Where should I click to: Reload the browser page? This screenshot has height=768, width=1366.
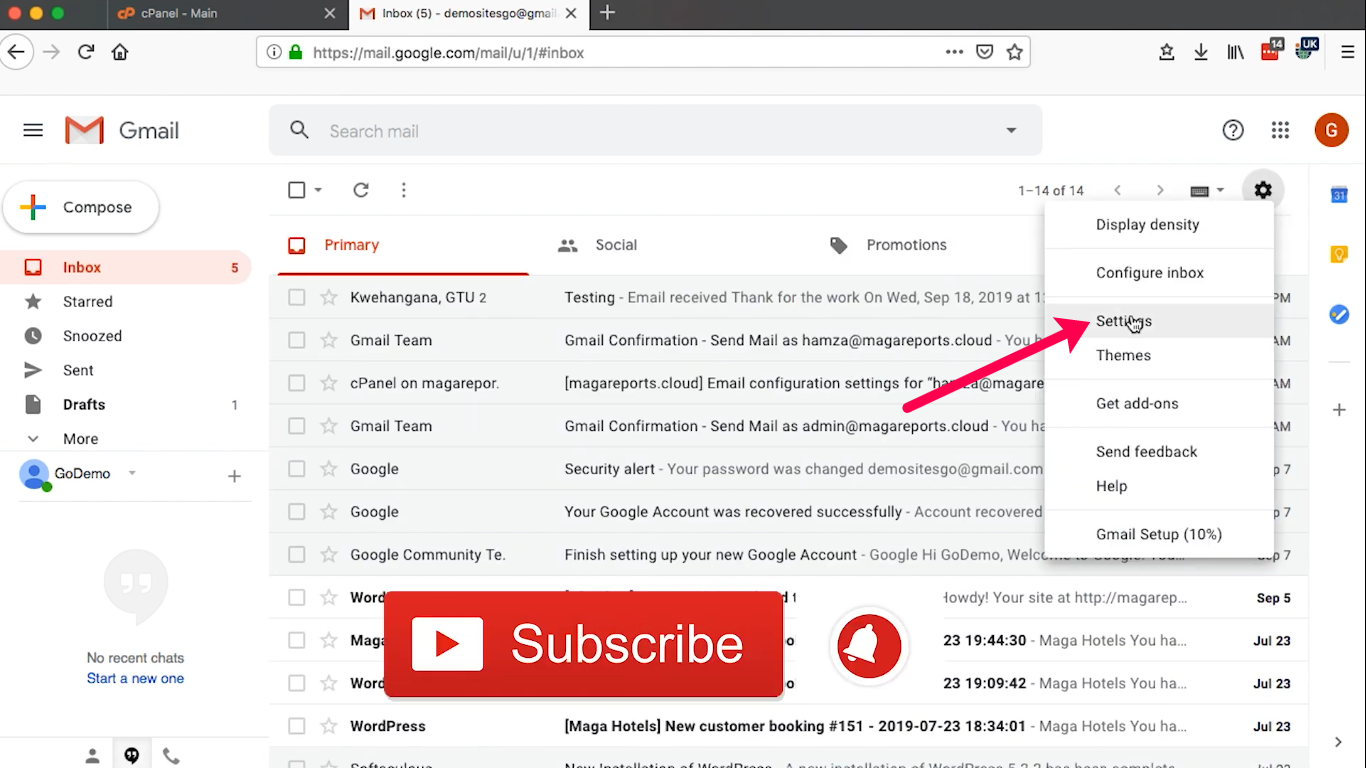86,52
